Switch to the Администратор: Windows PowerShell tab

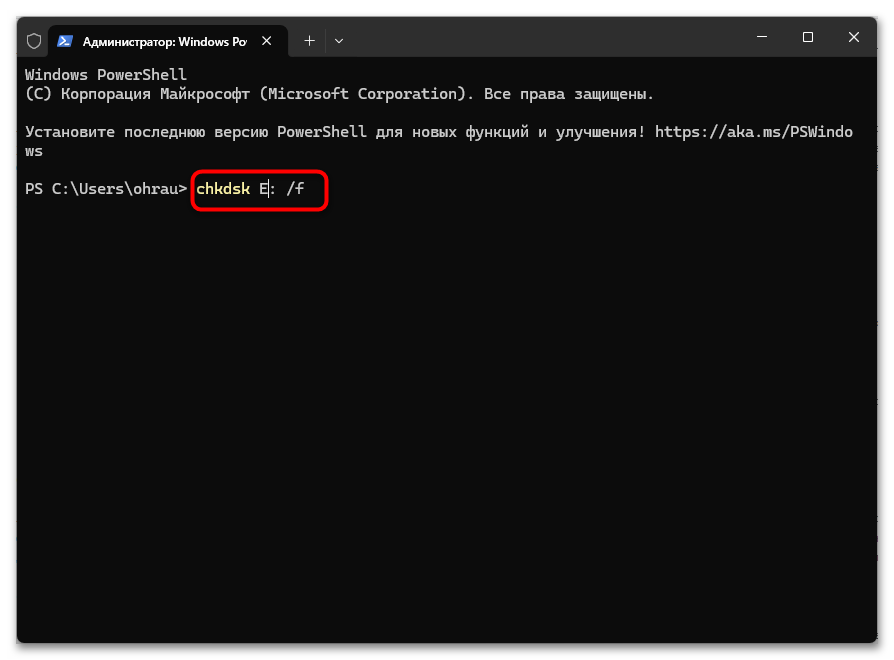(168, 41)
